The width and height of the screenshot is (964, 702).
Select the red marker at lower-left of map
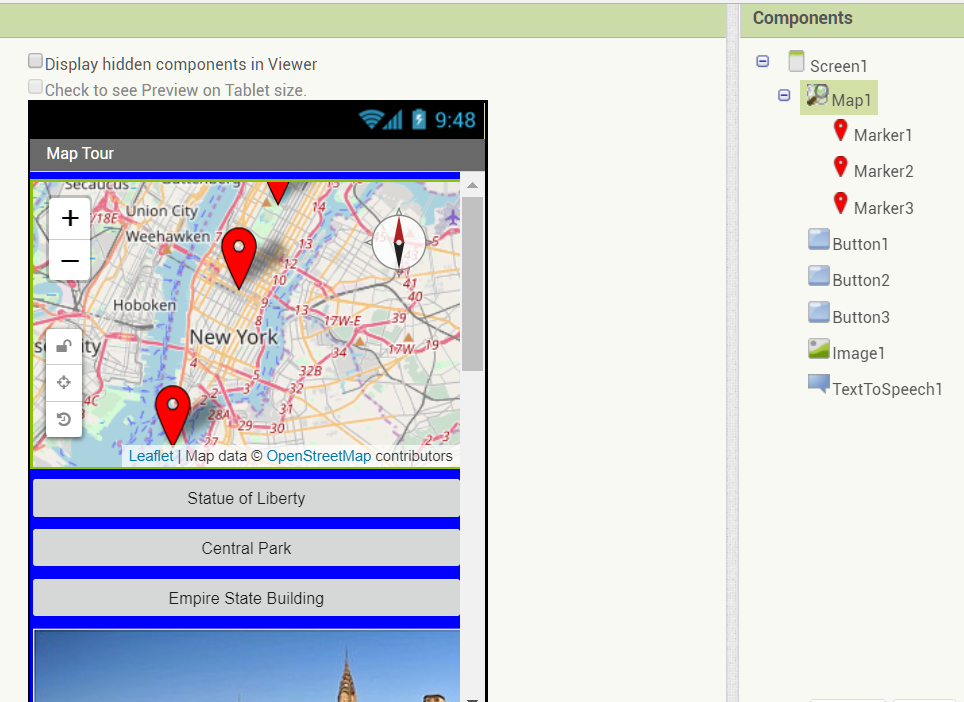[173, 416]
